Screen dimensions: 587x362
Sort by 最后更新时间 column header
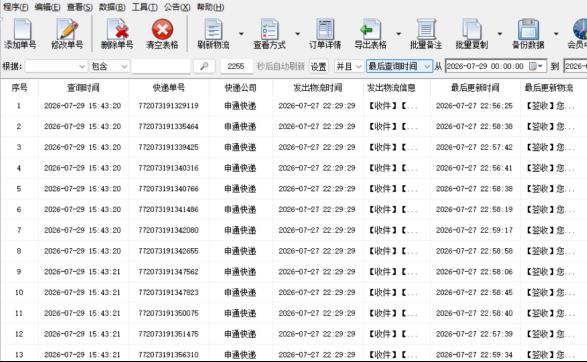475,88
